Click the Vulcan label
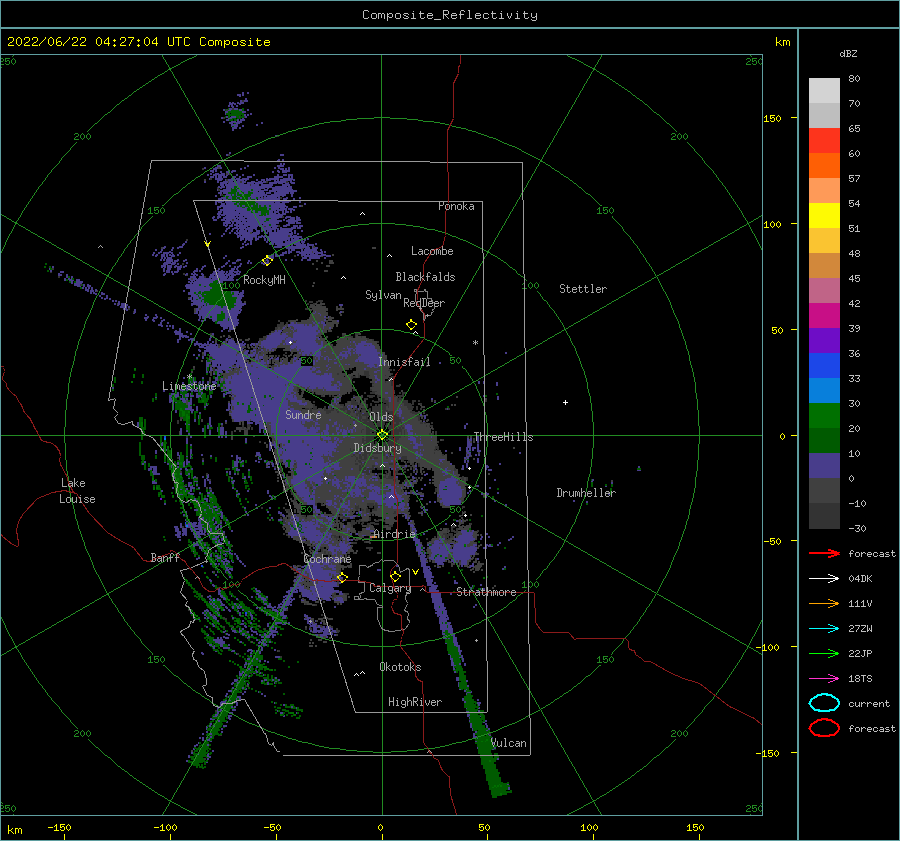Viewport: 900px width, 841px height. pos(509,743)
